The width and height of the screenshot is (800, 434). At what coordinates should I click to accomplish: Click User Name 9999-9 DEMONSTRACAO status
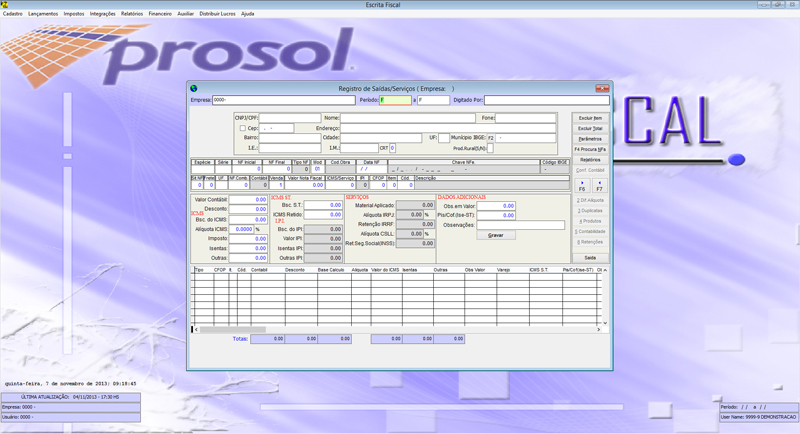758,417
